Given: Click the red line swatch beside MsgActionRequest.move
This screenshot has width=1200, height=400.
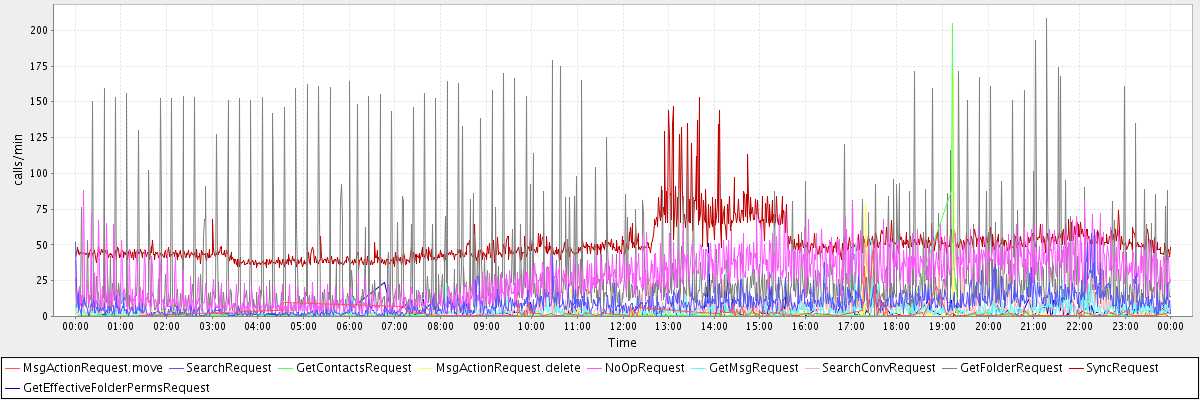Looking at the screenshot, I should pyautogui.click(x=12, y=368).
